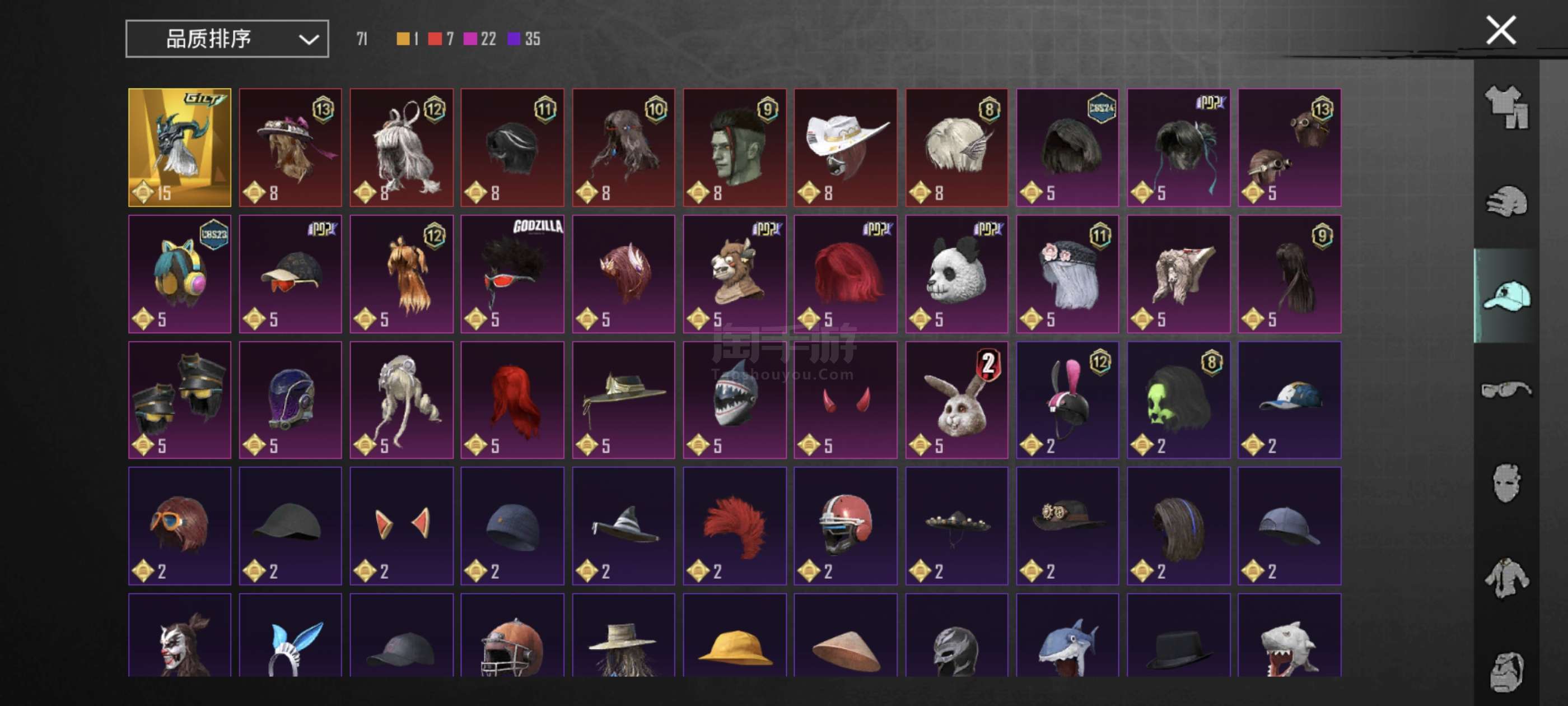This screenshot has height=706, width=1568.
Task: Filter by pink quality count 22
Action: 480,39
